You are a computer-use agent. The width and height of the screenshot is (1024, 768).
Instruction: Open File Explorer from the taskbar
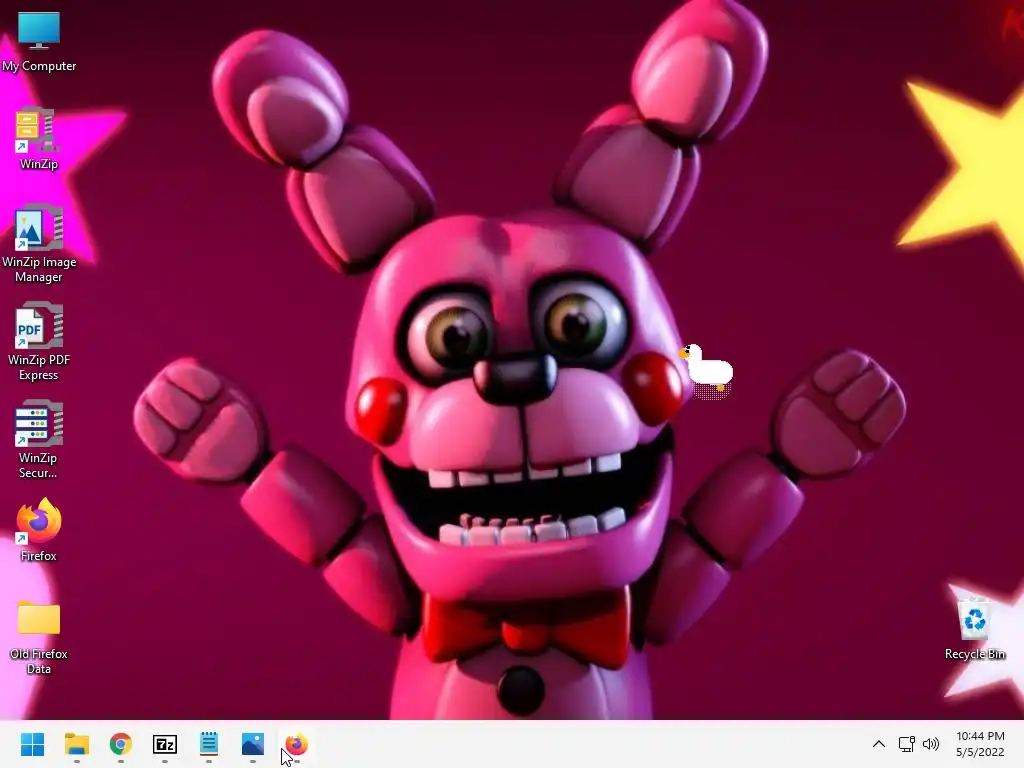click(x=76, y=744)
